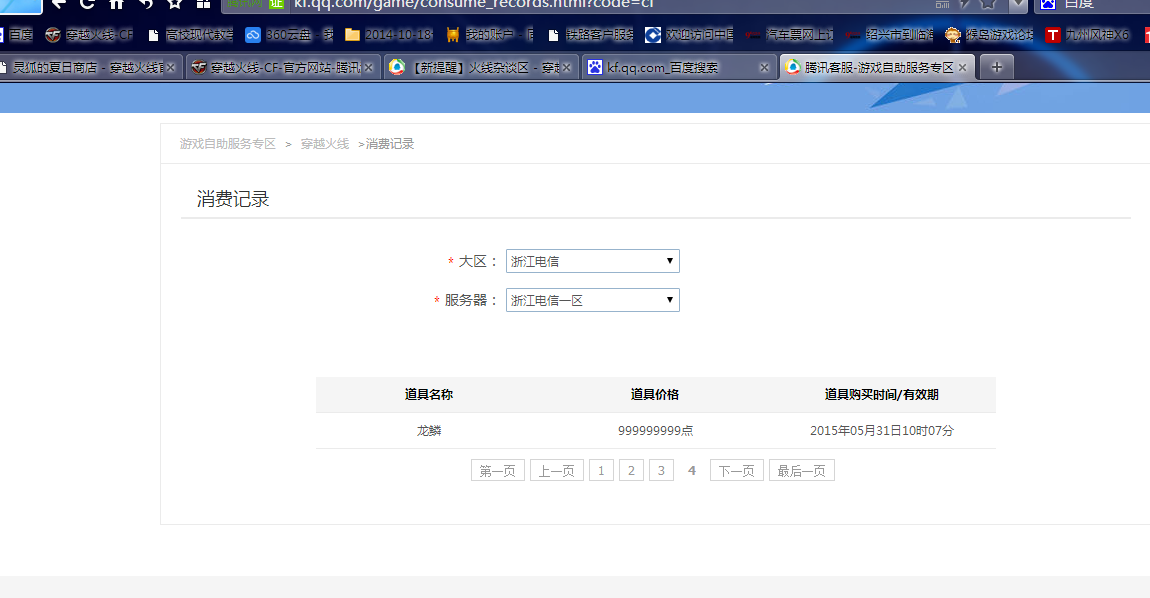The height and width of the screenshot is (598, 1150).
Task: Jump to page 2 of records
Action: tap(631, 470)
